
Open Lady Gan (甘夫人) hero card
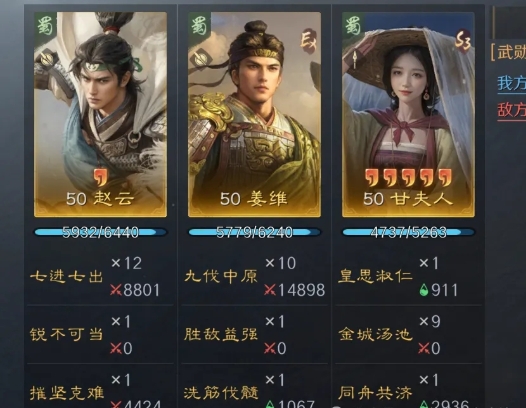coord(408,115)
